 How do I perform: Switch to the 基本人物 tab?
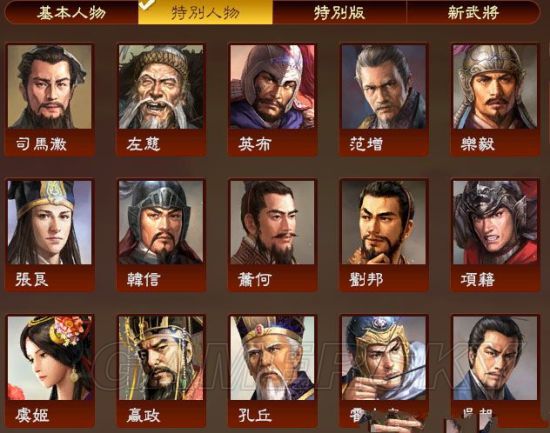point(72,13)
